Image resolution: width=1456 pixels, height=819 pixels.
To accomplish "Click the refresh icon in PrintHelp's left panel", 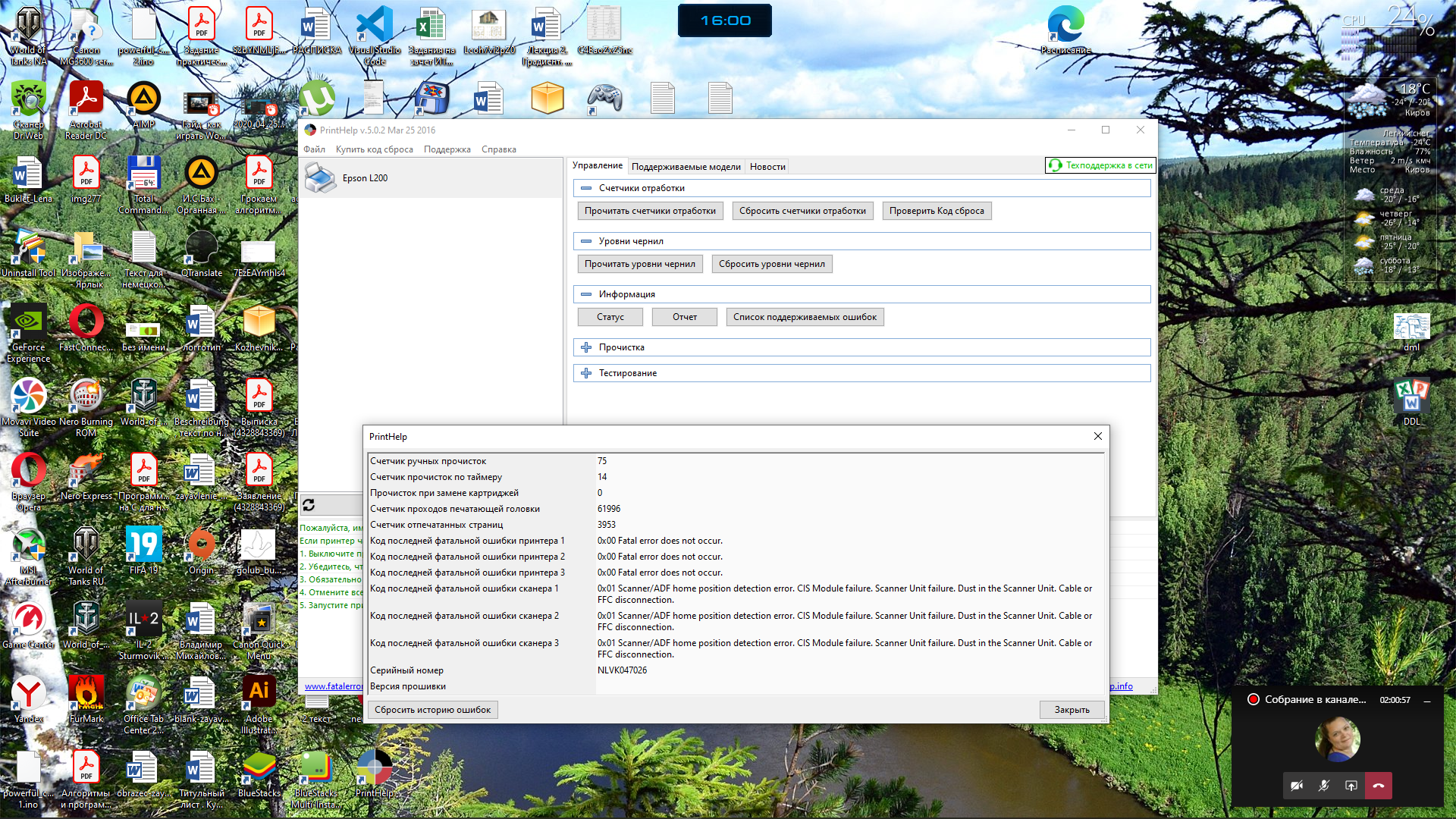I will (309, 505).
